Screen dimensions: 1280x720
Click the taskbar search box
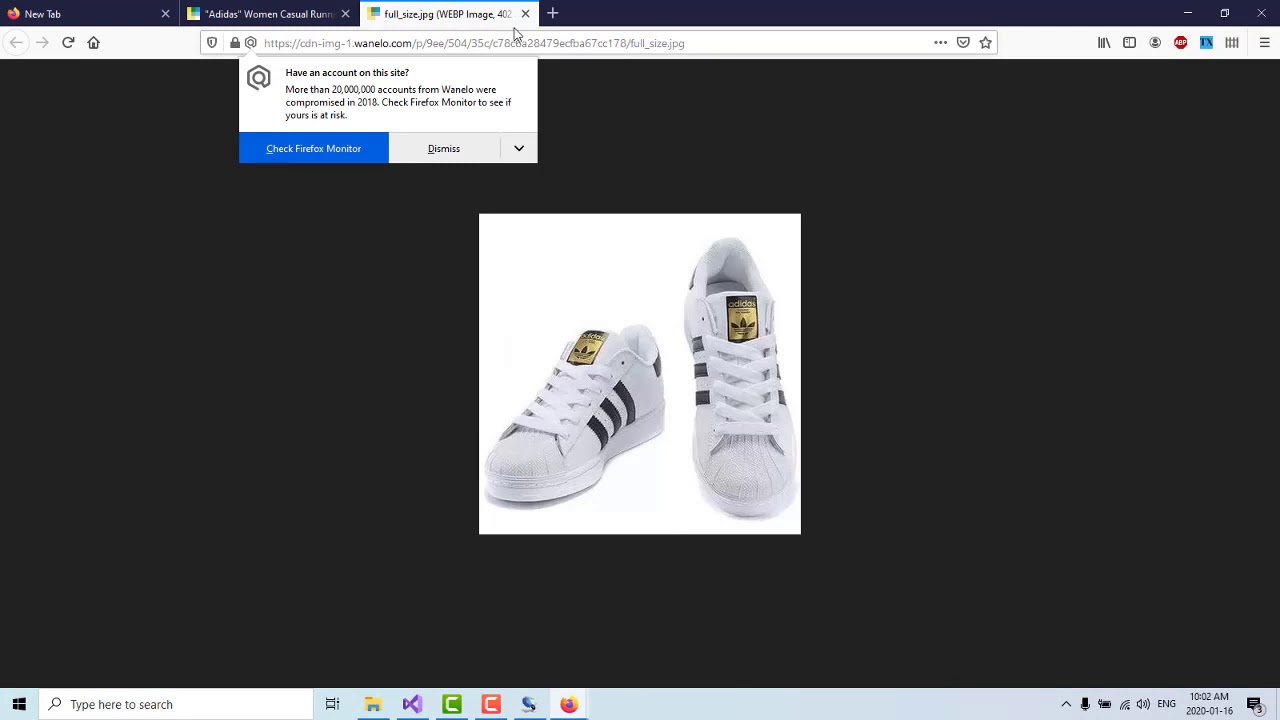[176, 704]
